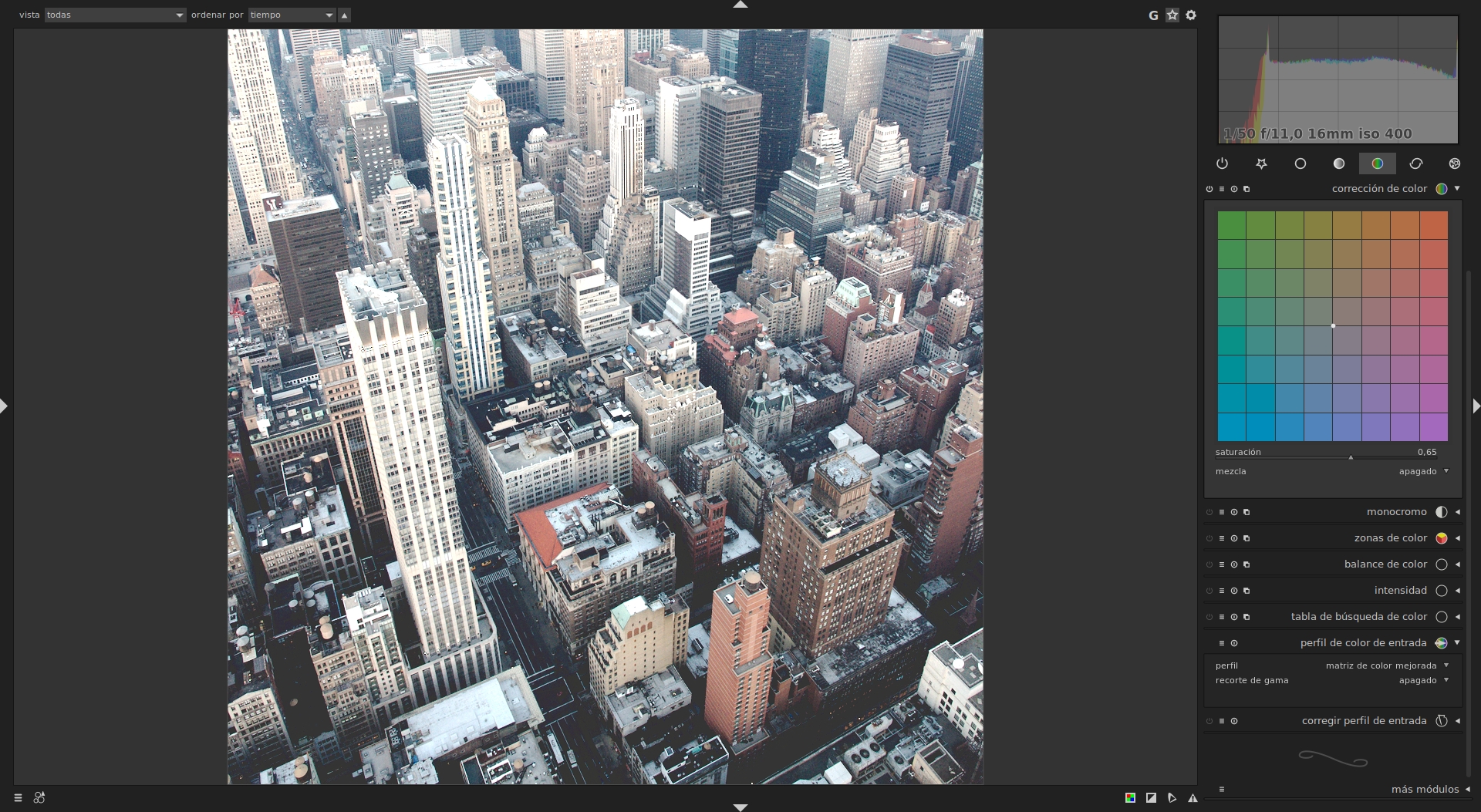Screen dimensions: 1481x812
Task: Toggle sort order arrow button
Action: coord(345,15)
